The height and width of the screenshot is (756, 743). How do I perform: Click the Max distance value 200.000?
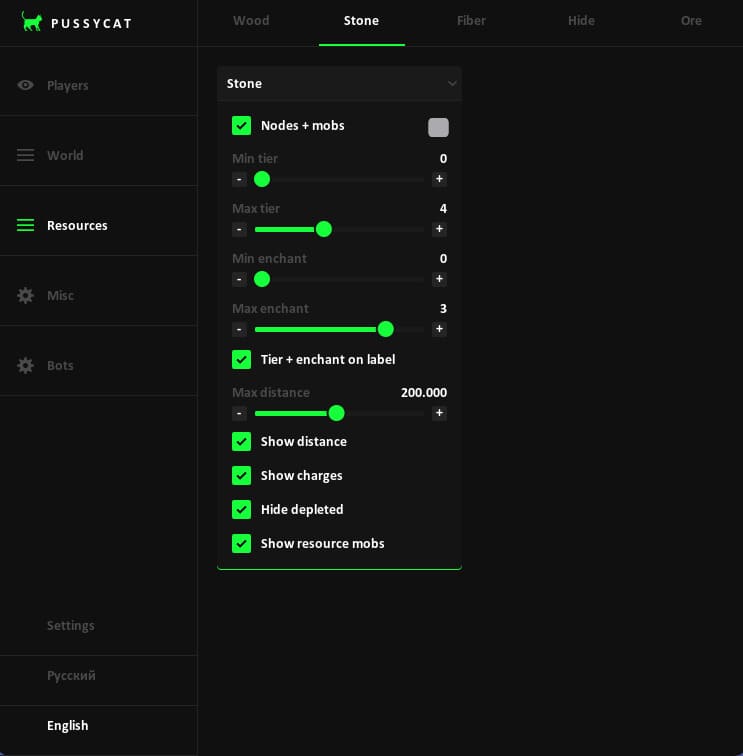click(424, 393)
